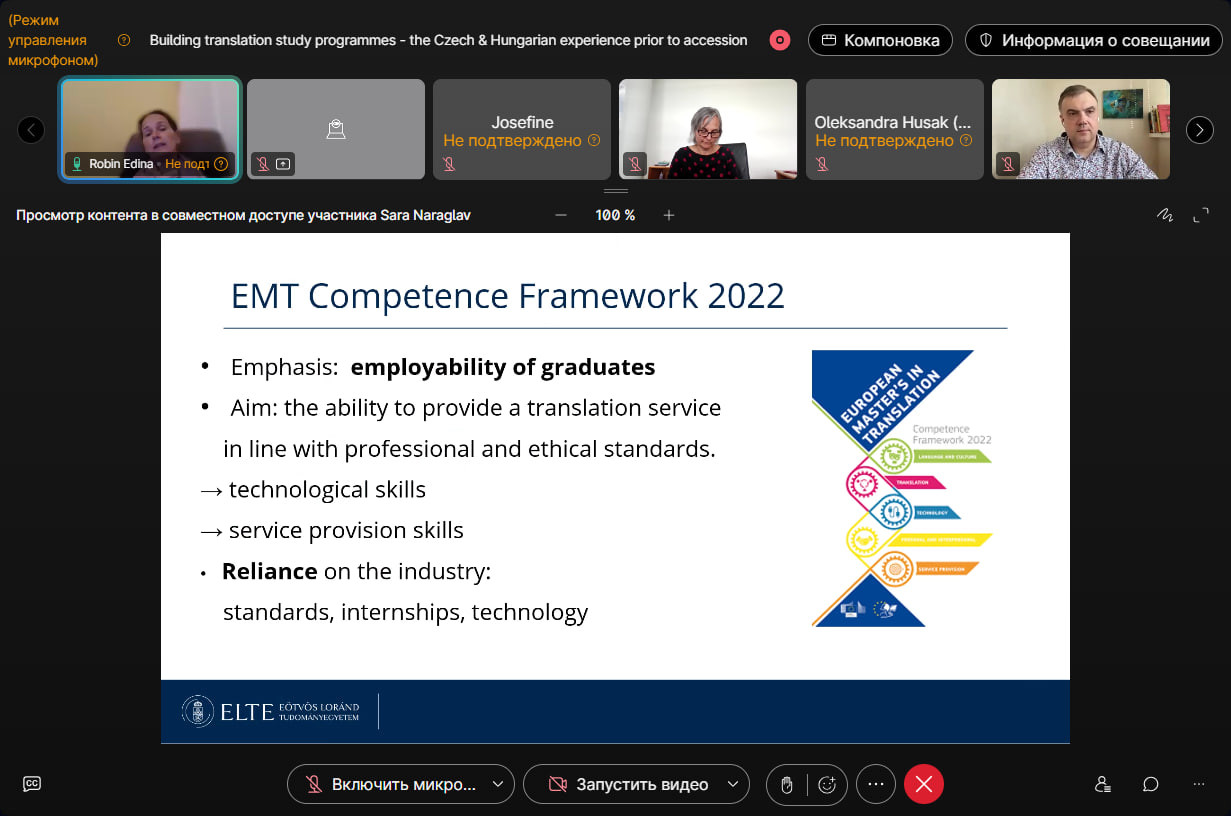Click the collapse handle below participant strip

[616, 191]
